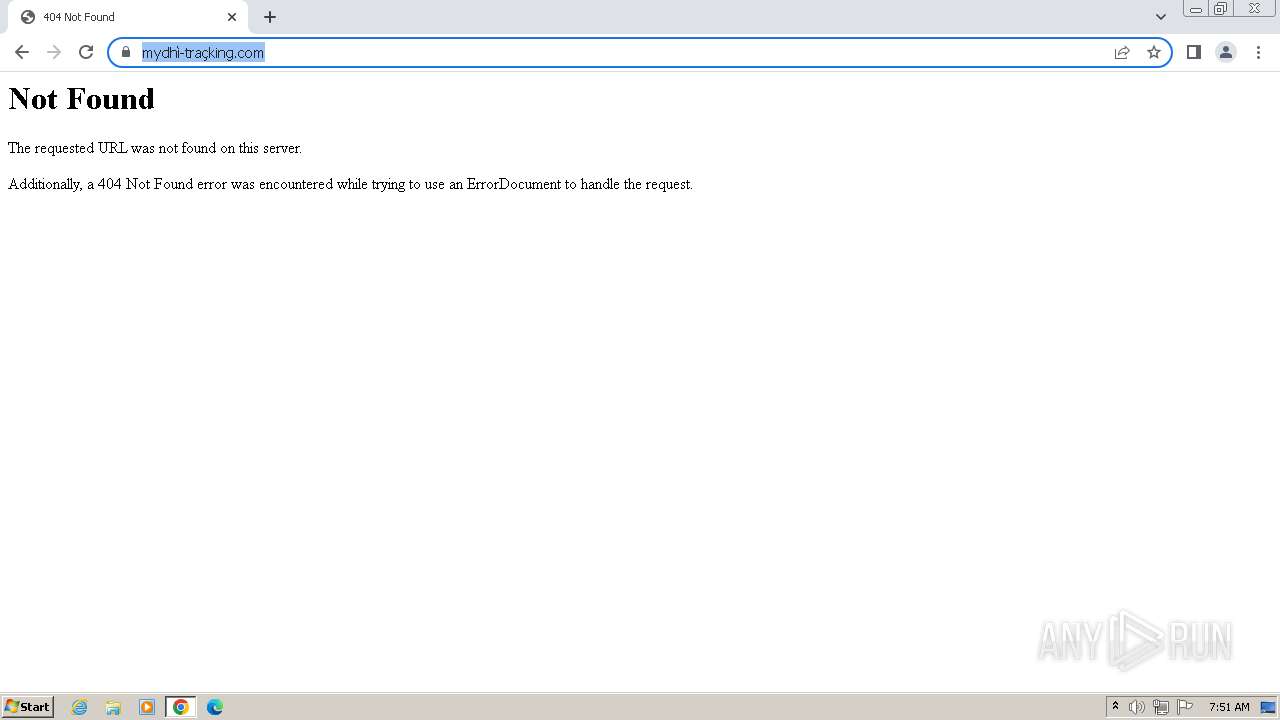This screenshot has width=1280, height=720.
Task: Close the Chrome window
Action: click(1254, 9)
